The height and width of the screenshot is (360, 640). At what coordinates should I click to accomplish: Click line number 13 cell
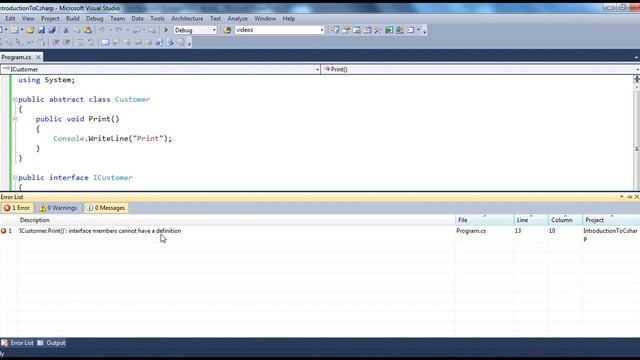pyautogui.click(x=518, y=231)
